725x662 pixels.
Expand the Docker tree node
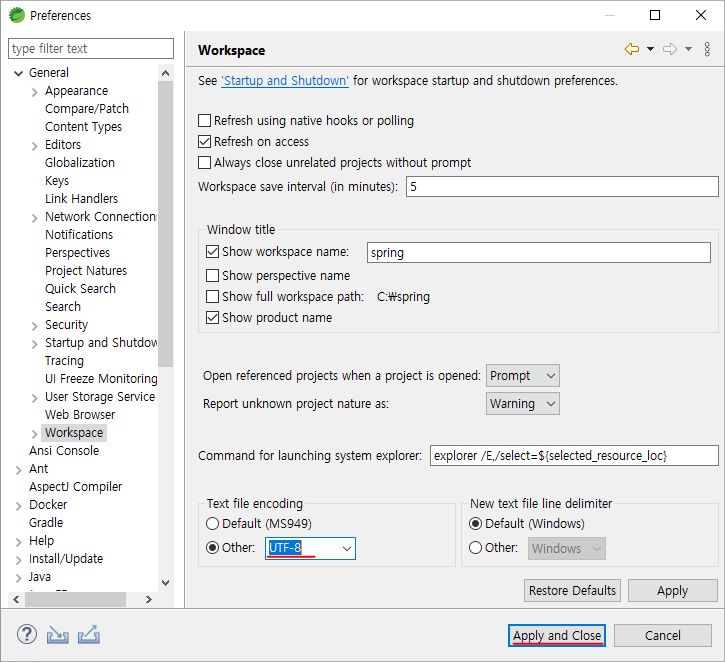coord(18,506)
